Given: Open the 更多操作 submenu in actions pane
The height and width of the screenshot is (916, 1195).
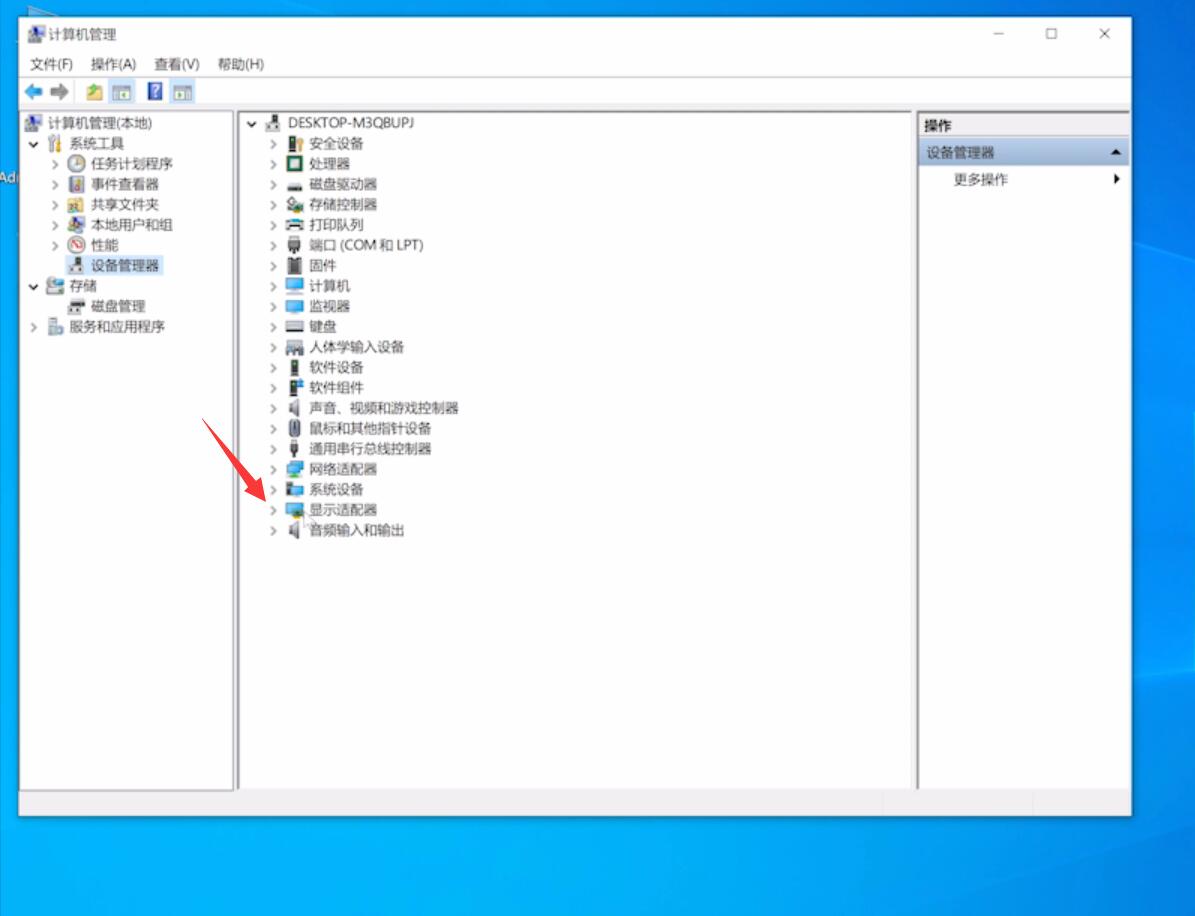Looking at the screenshot, I should coord(1024,179).
